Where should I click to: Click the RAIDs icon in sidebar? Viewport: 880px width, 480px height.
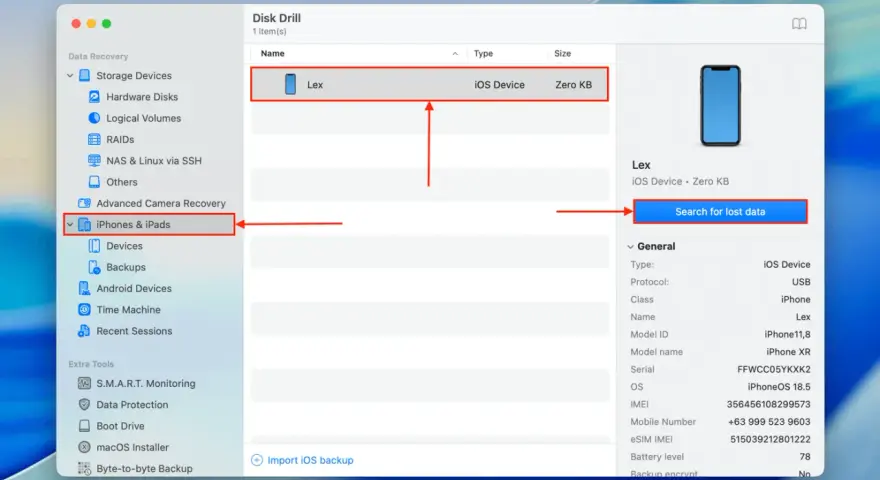(94, 139)
